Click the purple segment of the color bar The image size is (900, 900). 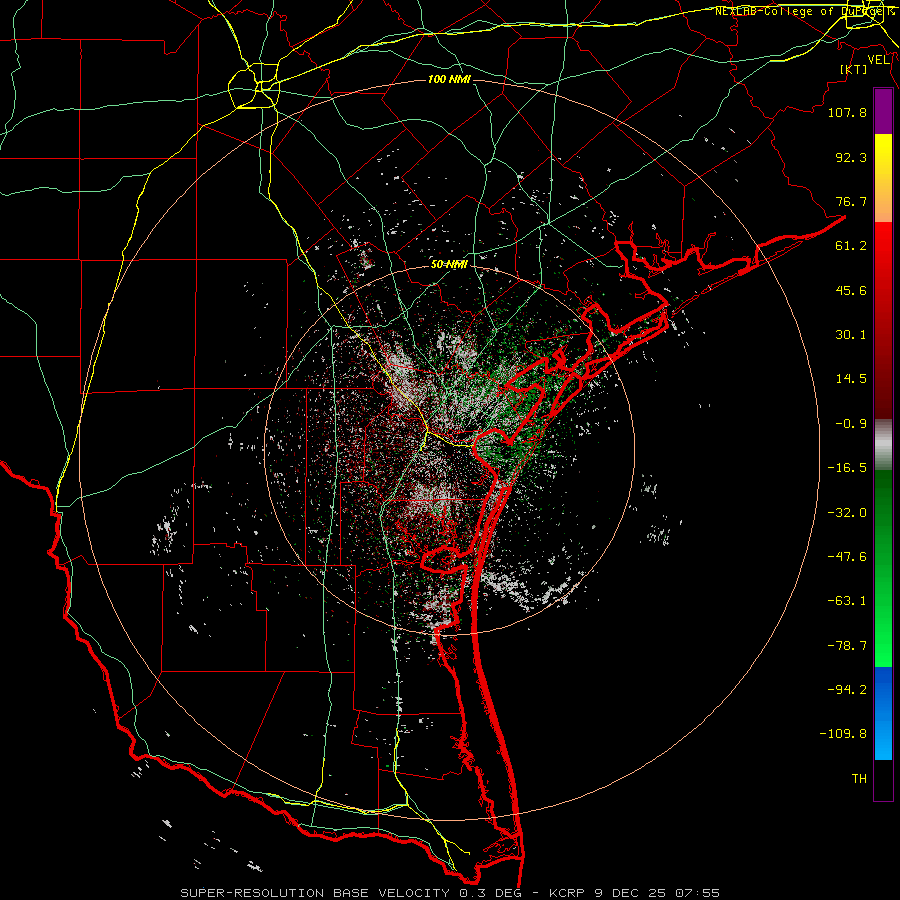pyautogui.click(x=883, y=111)
